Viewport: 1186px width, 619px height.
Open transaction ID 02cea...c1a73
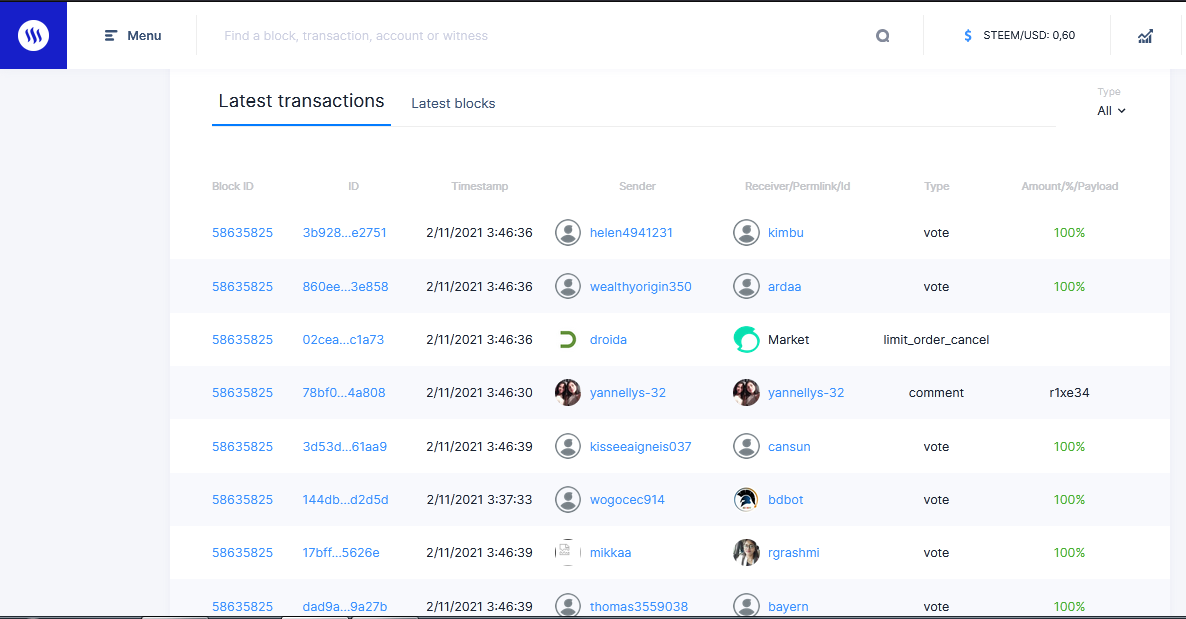pyautogui.click(x=343, y=340)
